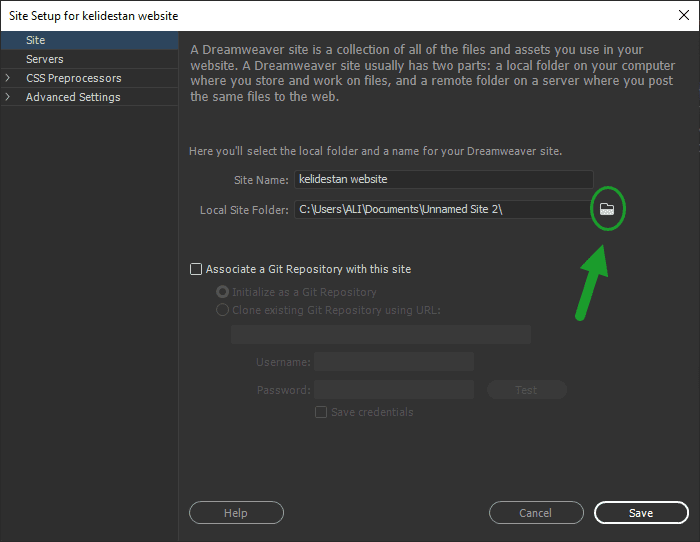Screen dimensions: 700x542
Task: Click the Password field
Action: tap(394, 390)
